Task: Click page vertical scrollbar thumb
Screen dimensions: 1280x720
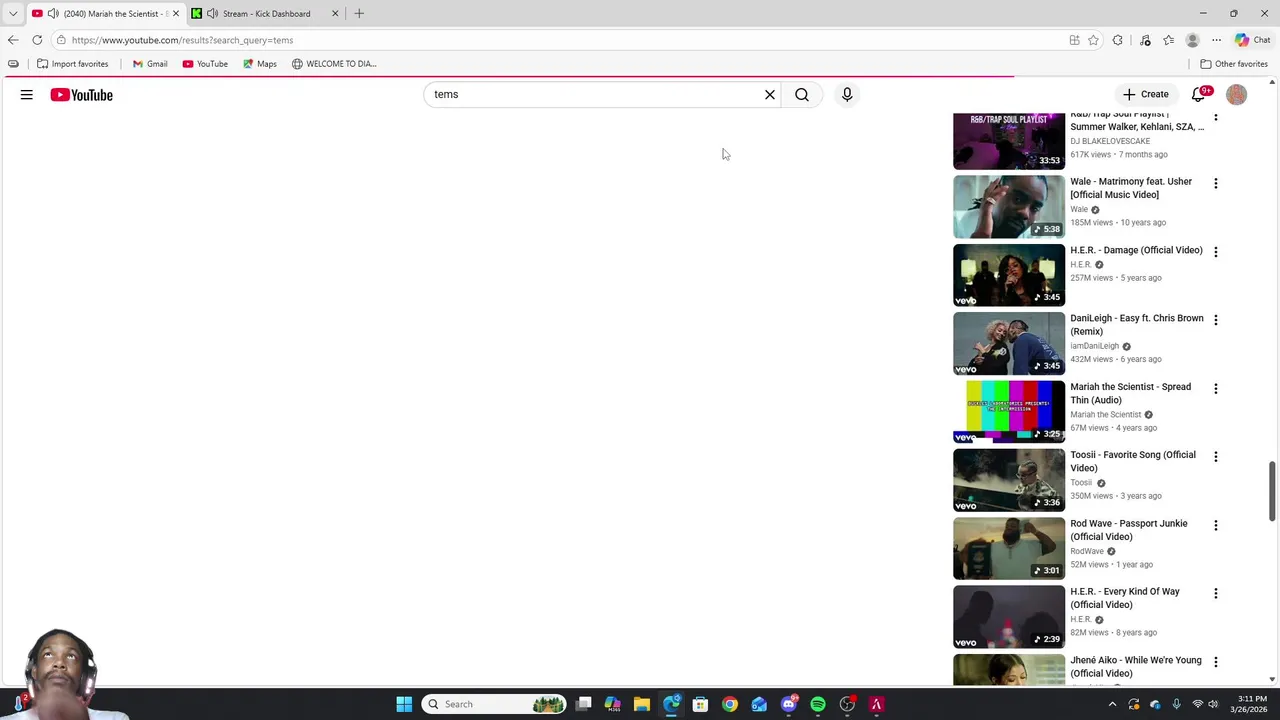Action: (1273, 490)
